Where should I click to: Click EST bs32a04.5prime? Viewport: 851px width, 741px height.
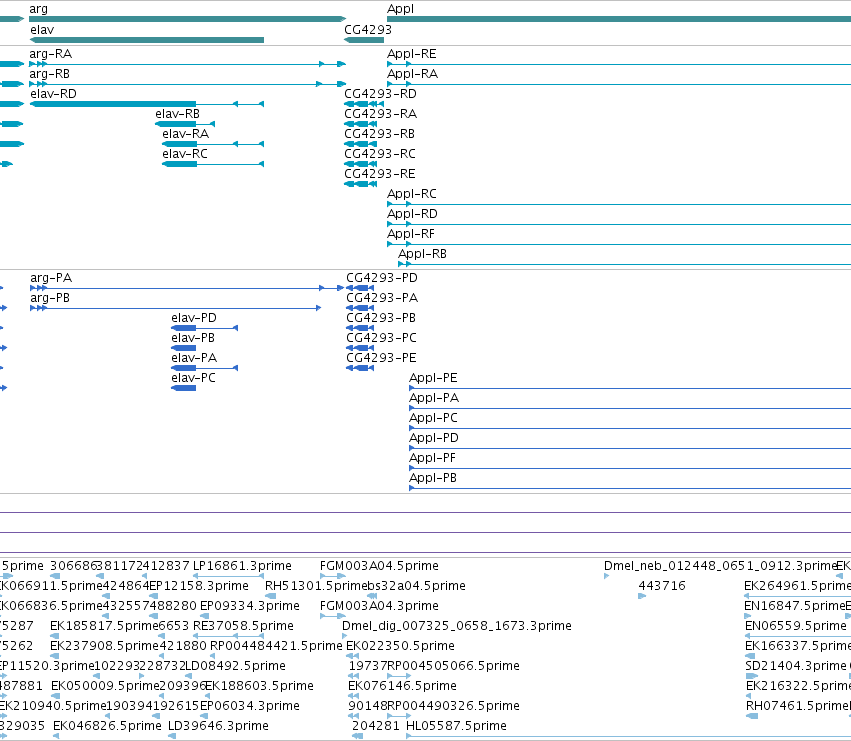coord(416,586)
